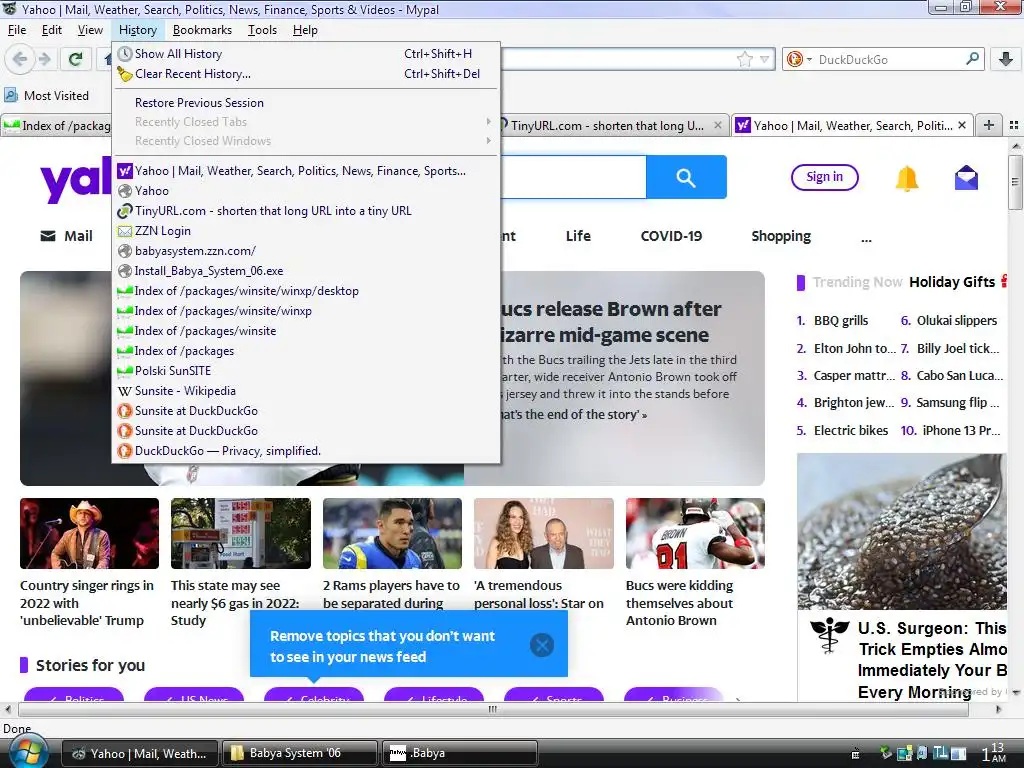Click the Windows Start orb
The image size is (1024, 768).
pos(27,752)
